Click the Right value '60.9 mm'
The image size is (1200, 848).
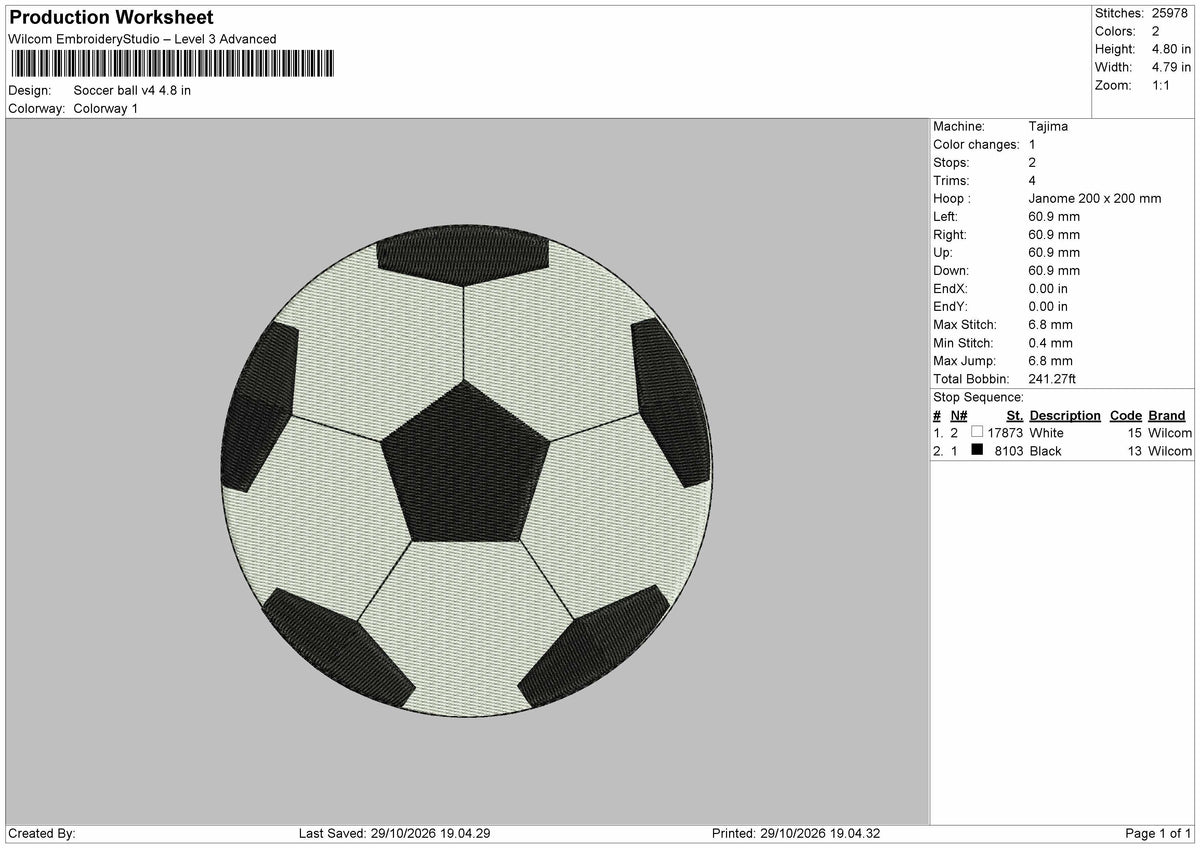click(x=1054, y=234)
